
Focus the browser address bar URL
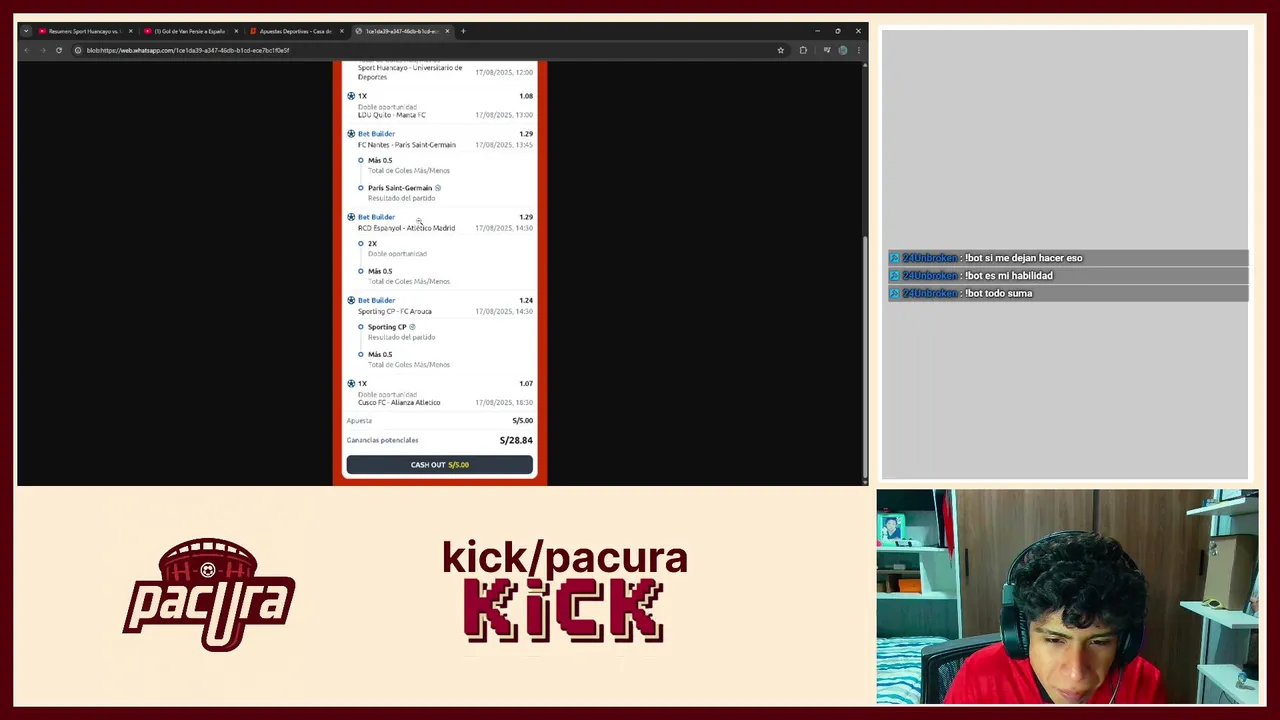click(188, 50)
